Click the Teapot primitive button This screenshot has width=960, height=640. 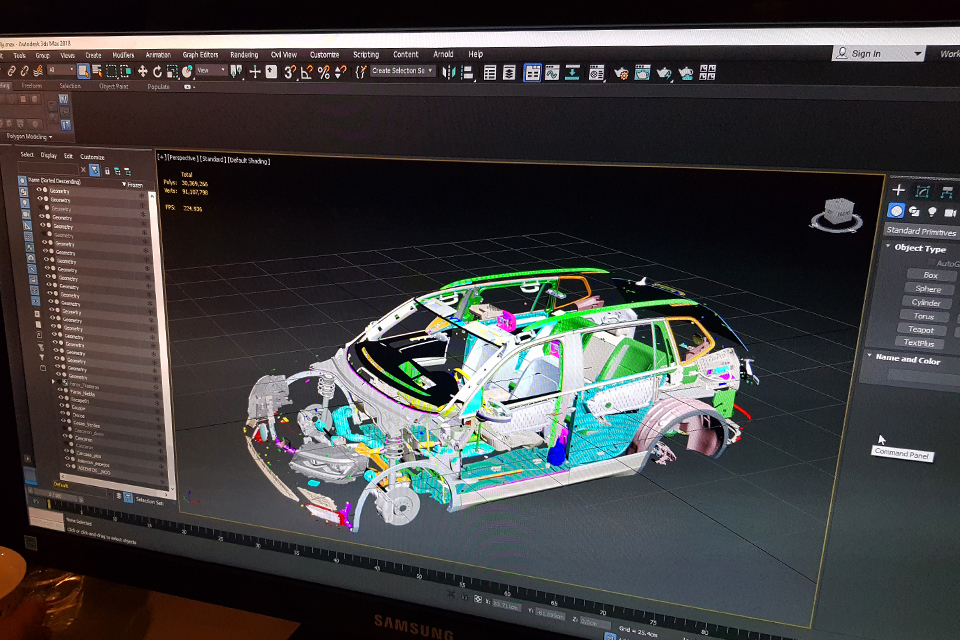coord(921,329)
